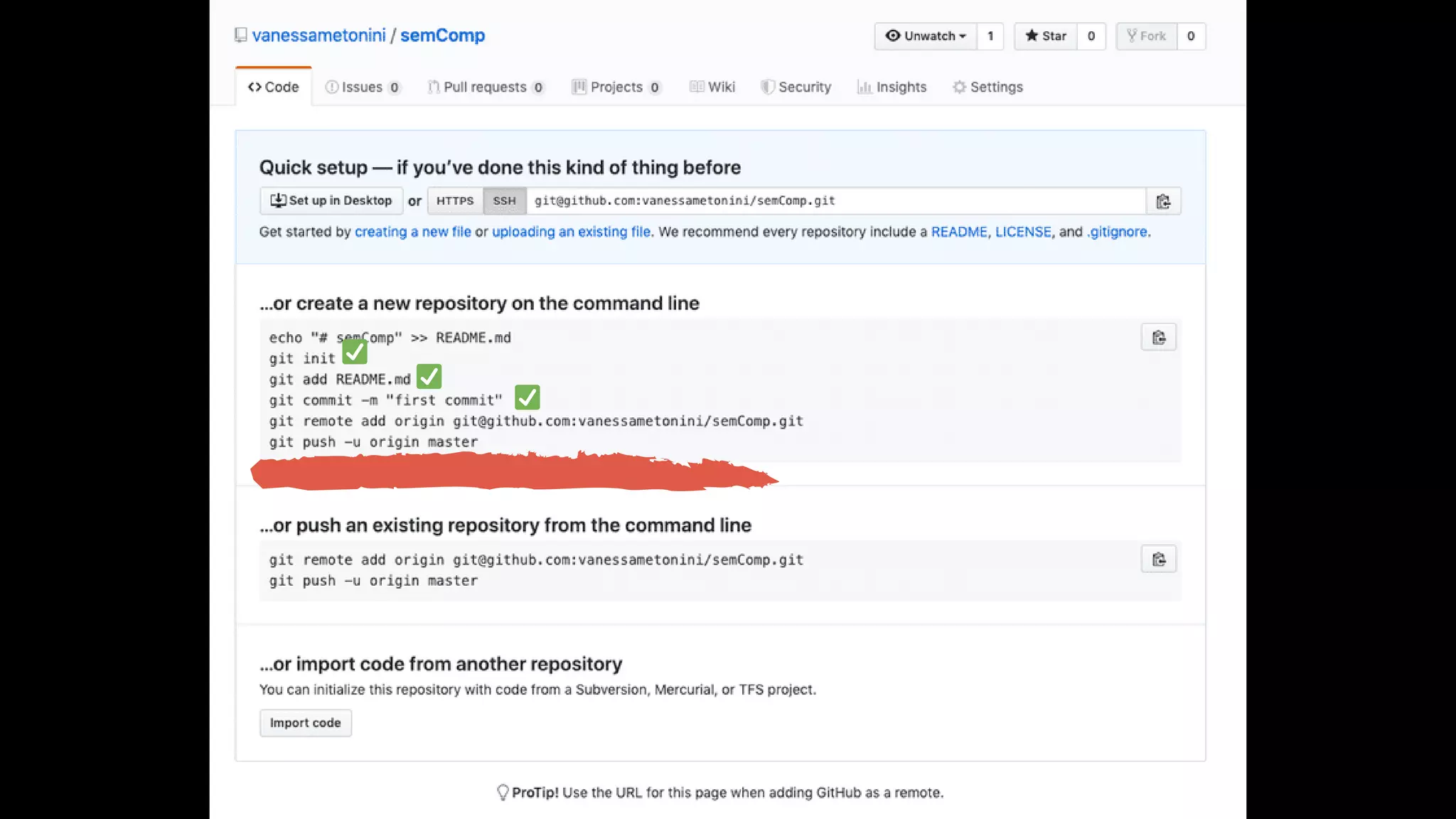Open the Insights tab
1456x819 pixels.
click(x=892, y=87)
